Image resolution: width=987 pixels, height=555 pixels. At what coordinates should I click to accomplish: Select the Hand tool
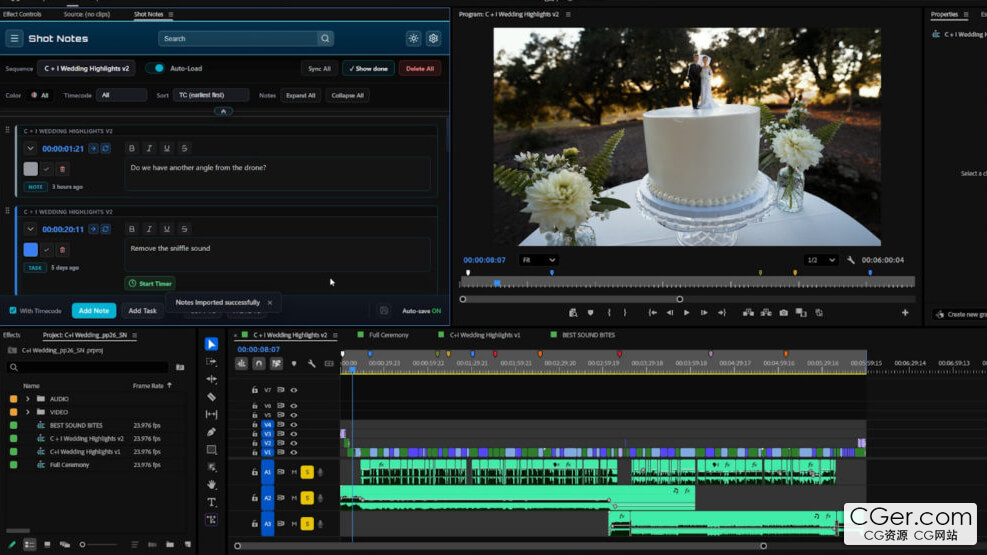point(212,485)
